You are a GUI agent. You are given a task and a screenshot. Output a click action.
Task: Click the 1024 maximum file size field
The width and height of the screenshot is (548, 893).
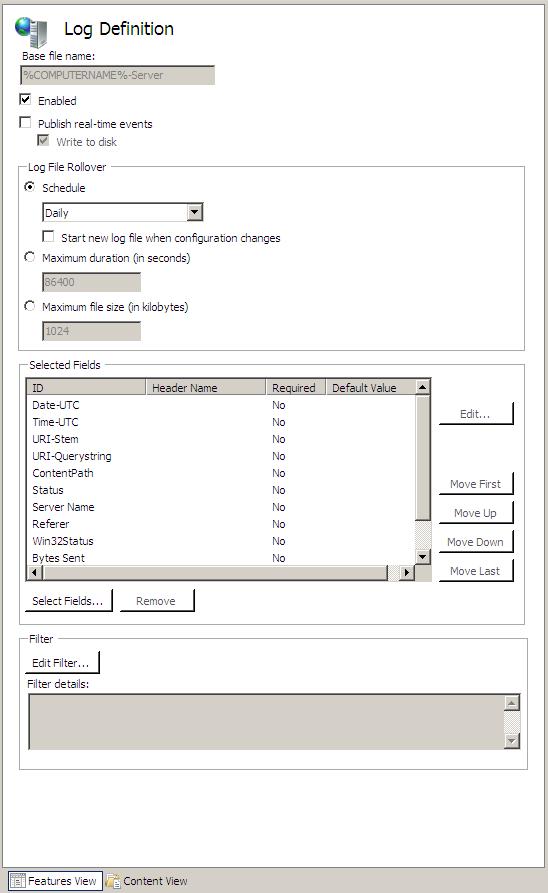pos(91,331)
